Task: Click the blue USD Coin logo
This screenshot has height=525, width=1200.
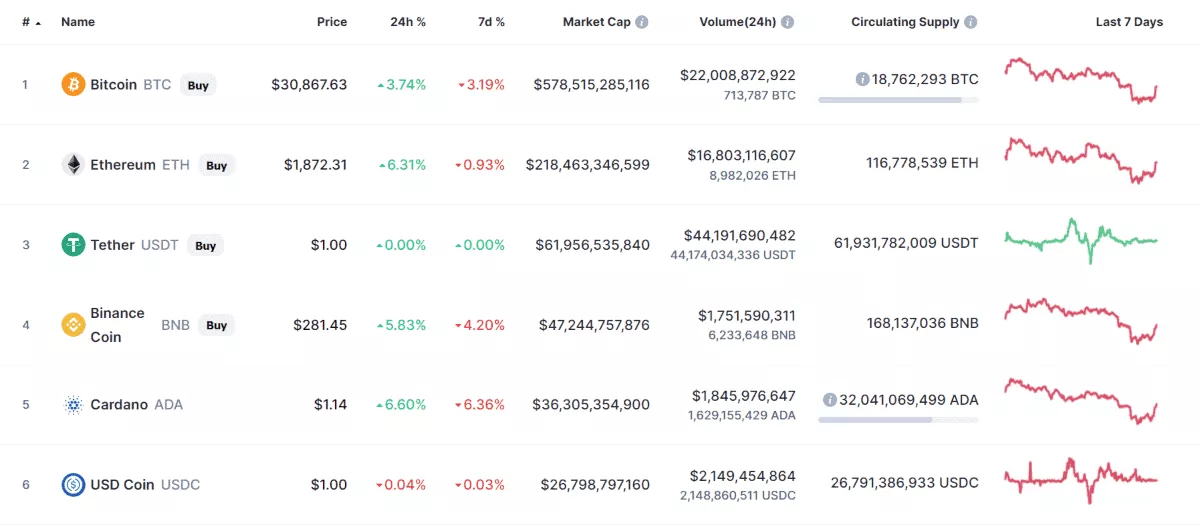Action: 73,485
